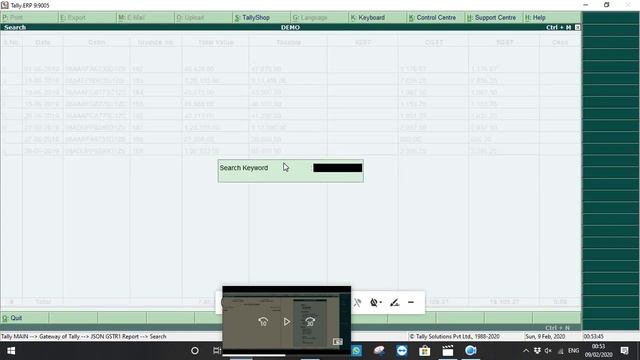Open Microsoft Store from the taskbar

tap(424, 351)
